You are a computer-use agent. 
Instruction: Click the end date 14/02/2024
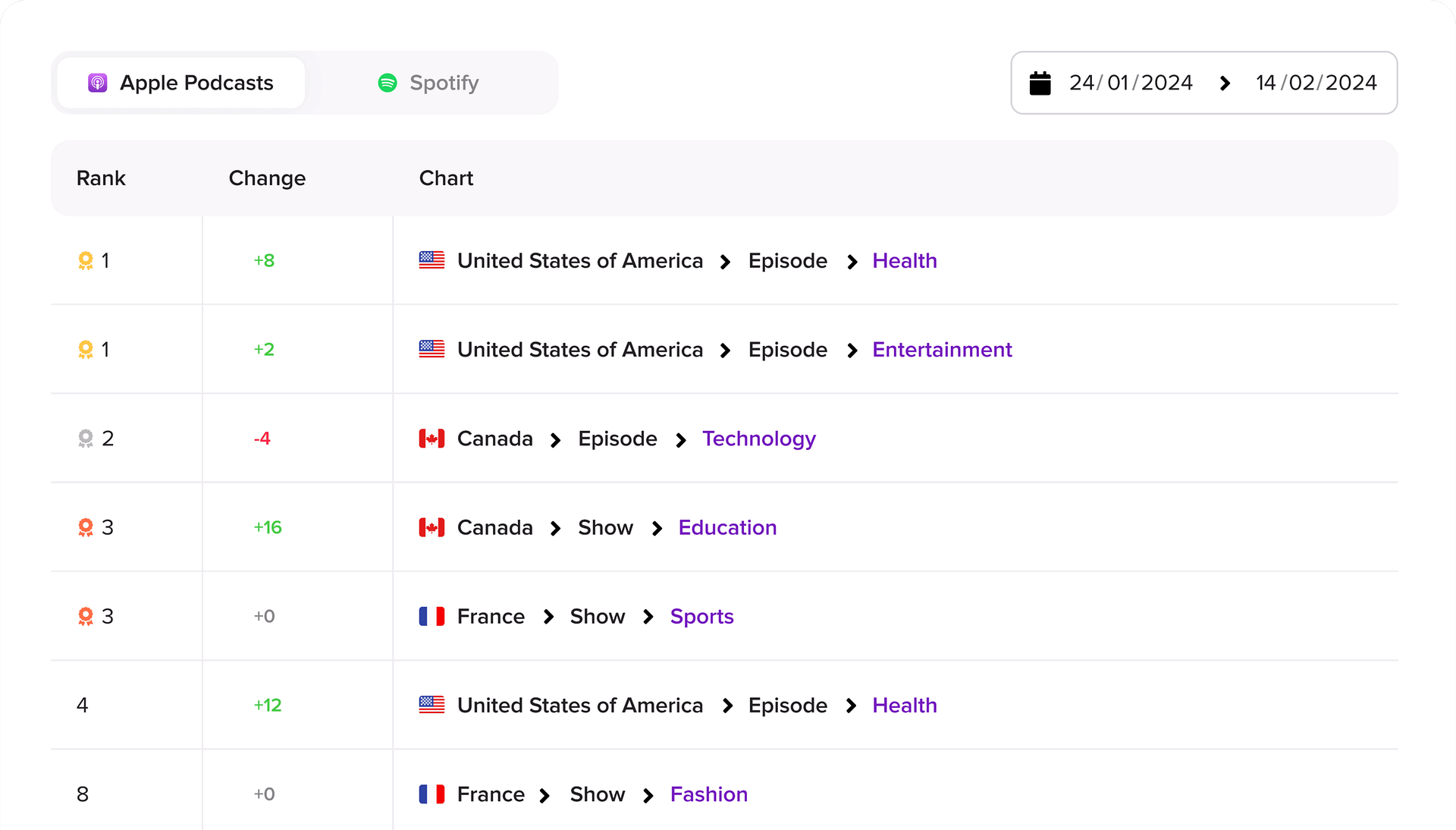tap(1316, 83)
